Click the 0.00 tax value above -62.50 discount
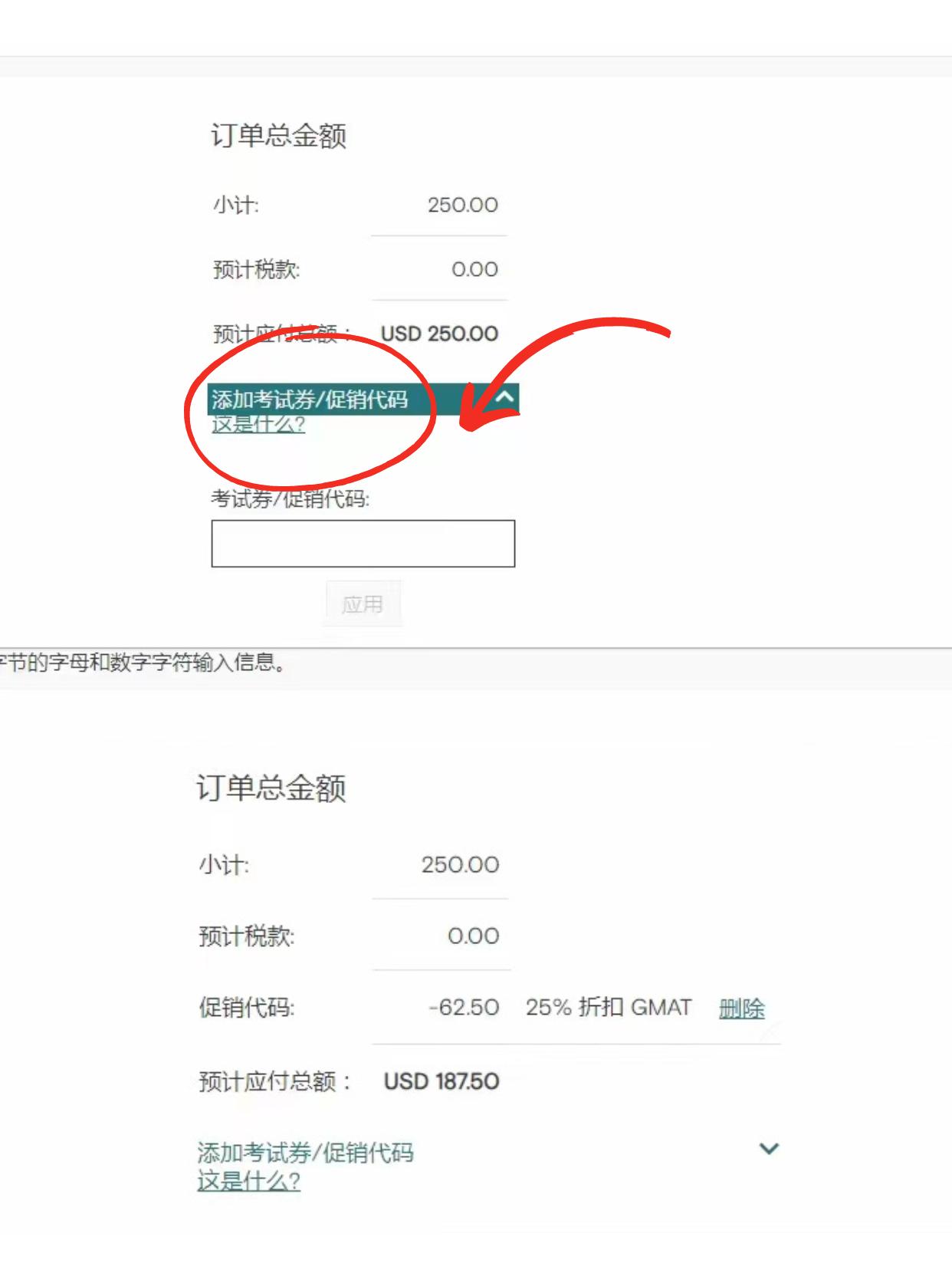This screenshot has width=952, height=1273. point(474,936)
